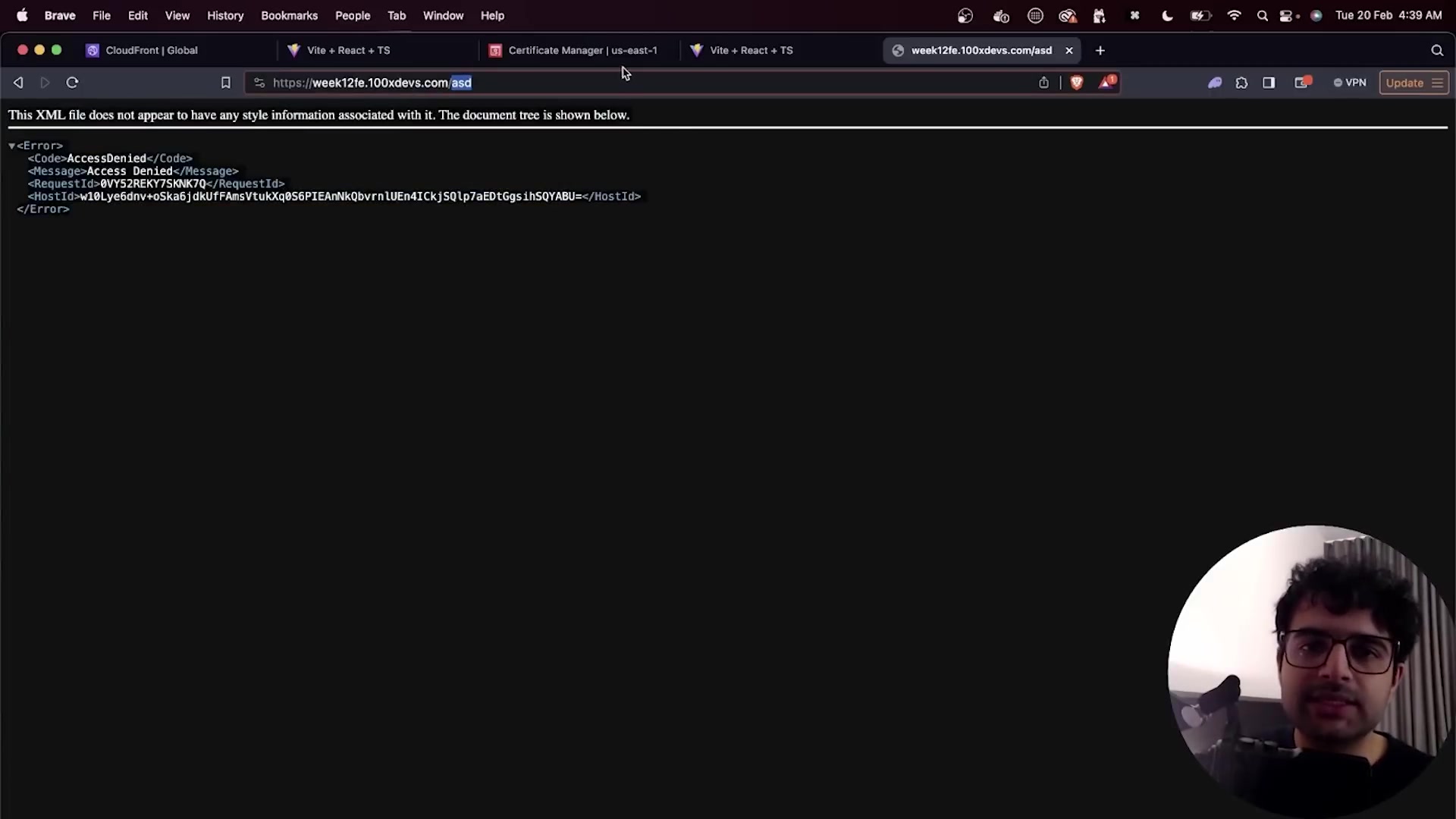Turn on Brave VPN
Screen dimensions: 1456x819
coord(1350,83)
